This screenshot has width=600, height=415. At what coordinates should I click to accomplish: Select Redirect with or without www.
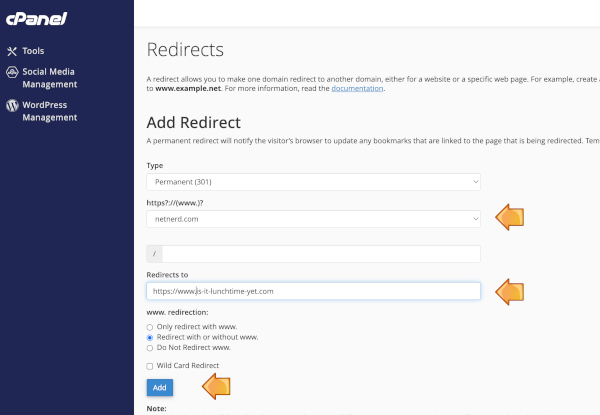click(x=150, y=338)
